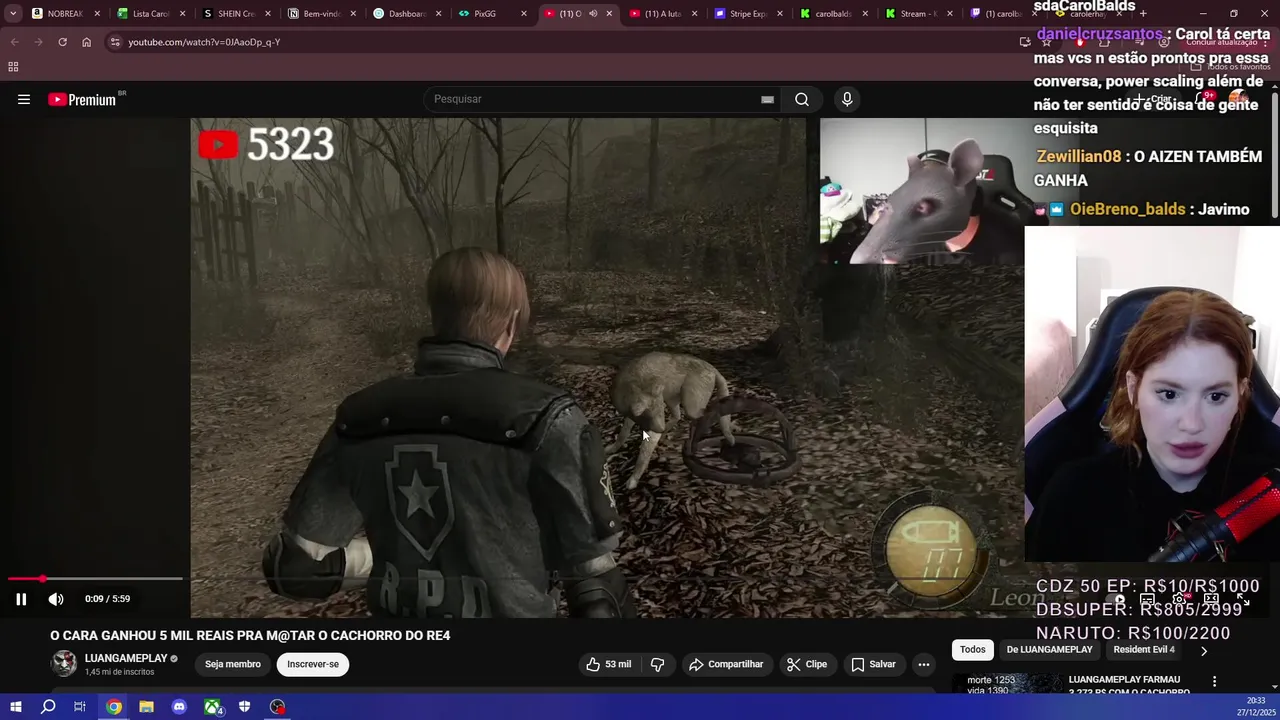Click the Seja membro button
The width and height of the screenshot is (1280, 720).
(233, 664)
